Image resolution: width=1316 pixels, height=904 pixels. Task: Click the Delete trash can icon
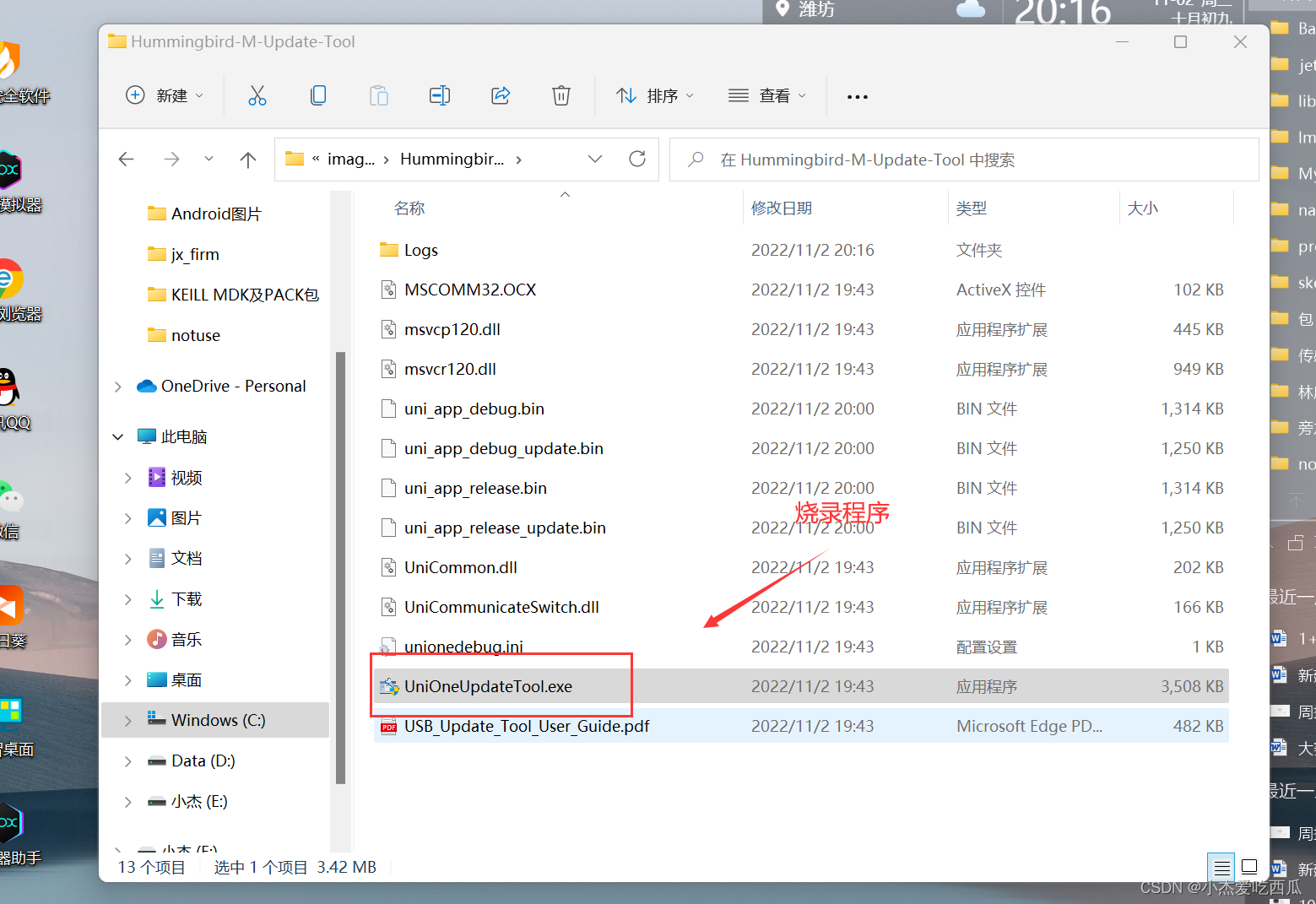point(561,95)
